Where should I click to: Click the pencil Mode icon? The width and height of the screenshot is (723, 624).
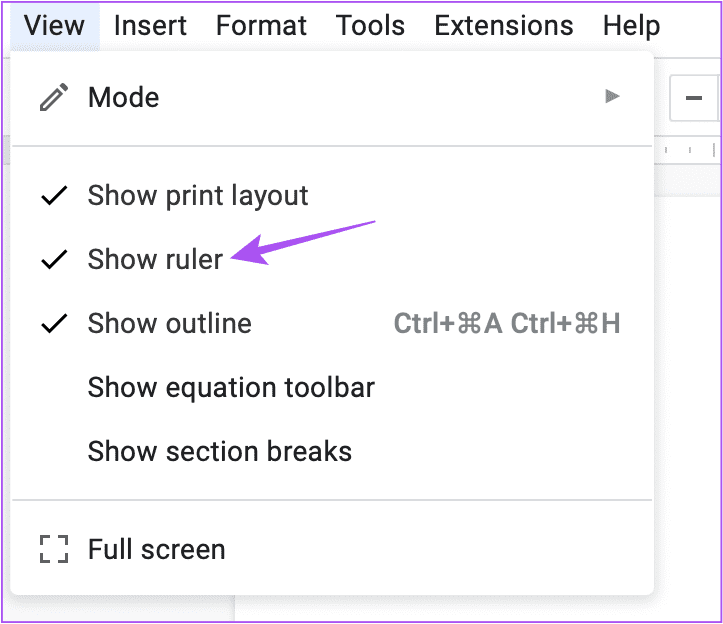[54, 97]
